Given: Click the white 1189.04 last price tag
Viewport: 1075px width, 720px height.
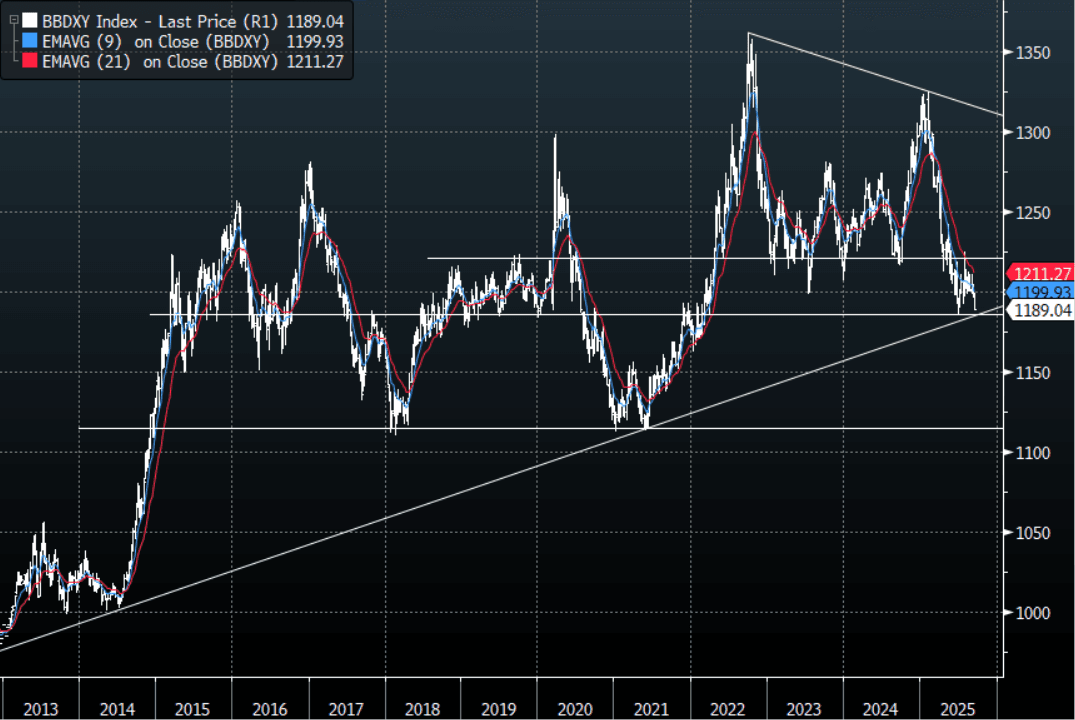Looking at the screenshot, I should click(1039, 311).
